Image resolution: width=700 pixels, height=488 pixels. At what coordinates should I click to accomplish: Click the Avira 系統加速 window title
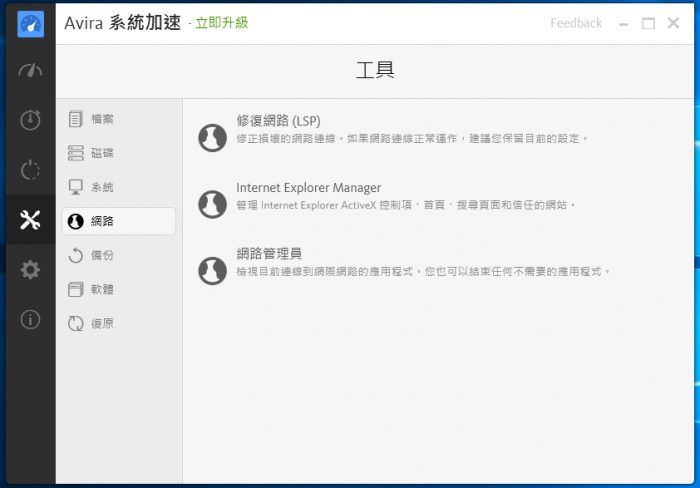point(123,23)
